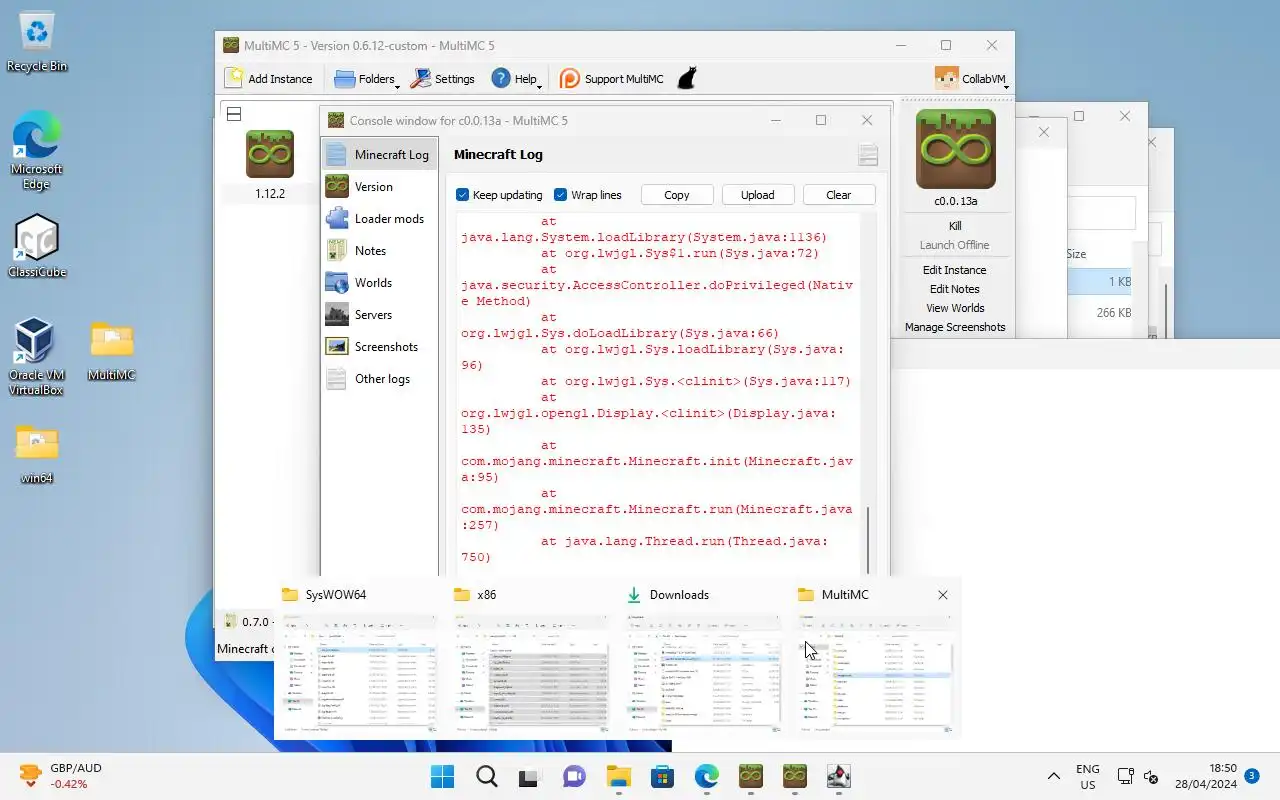Click the Upload log button
Image resolution: width=1280 pixels, height=800 pixels.
tap(758, 195)
